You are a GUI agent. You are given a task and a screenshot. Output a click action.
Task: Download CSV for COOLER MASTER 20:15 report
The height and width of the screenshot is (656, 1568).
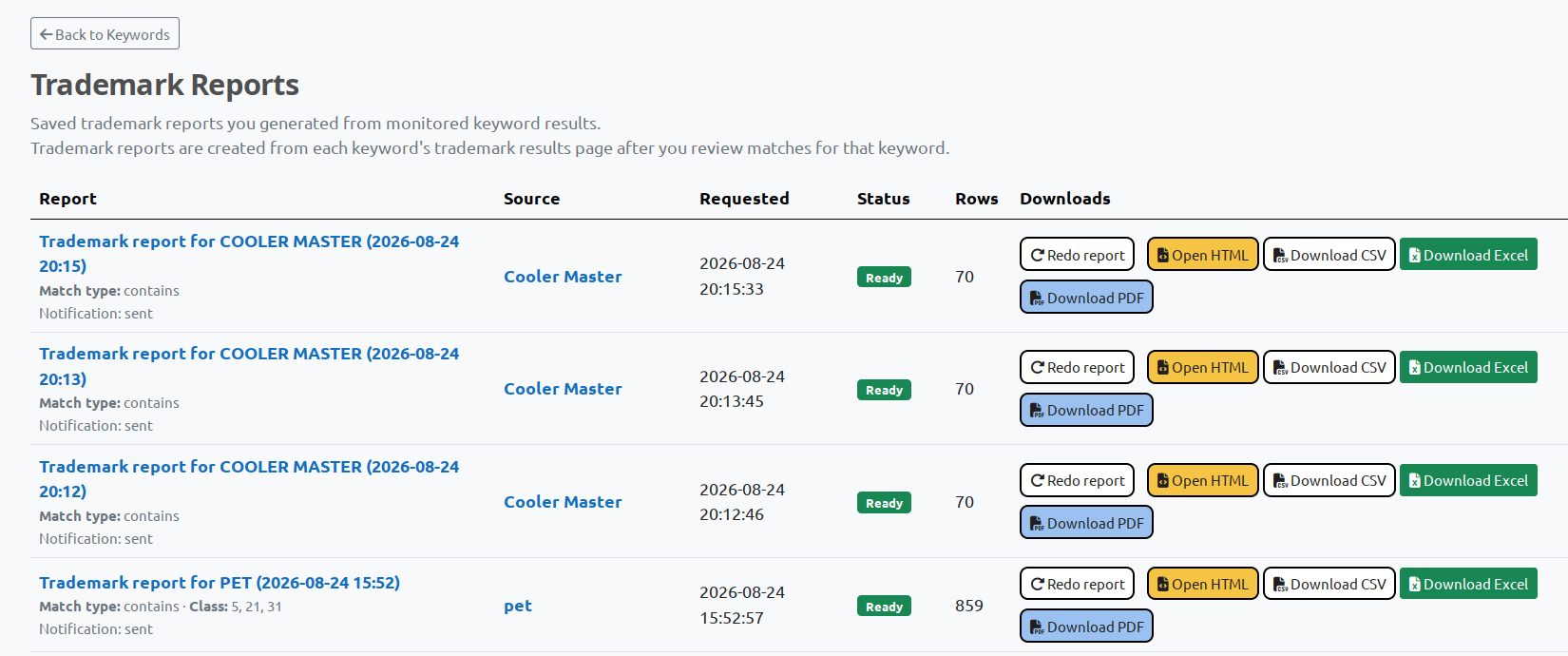pyautogui.click(x=1329, y=255)
